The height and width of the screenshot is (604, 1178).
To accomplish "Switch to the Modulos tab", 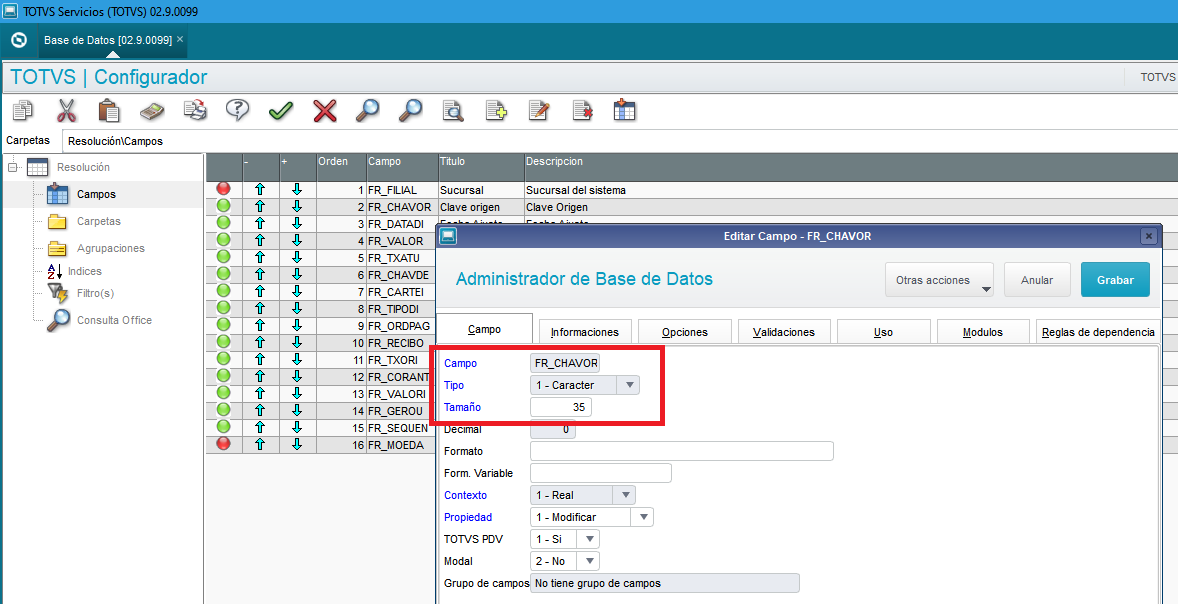I will pos(983,332).
